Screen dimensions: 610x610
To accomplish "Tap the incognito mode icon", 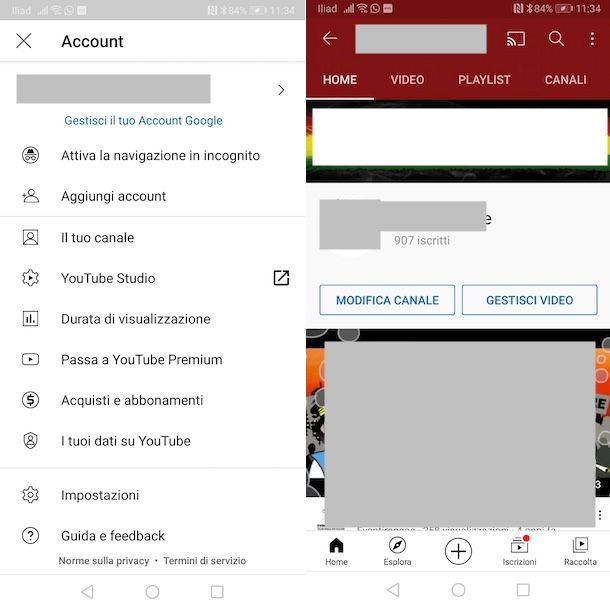I will tap(30, 155).
